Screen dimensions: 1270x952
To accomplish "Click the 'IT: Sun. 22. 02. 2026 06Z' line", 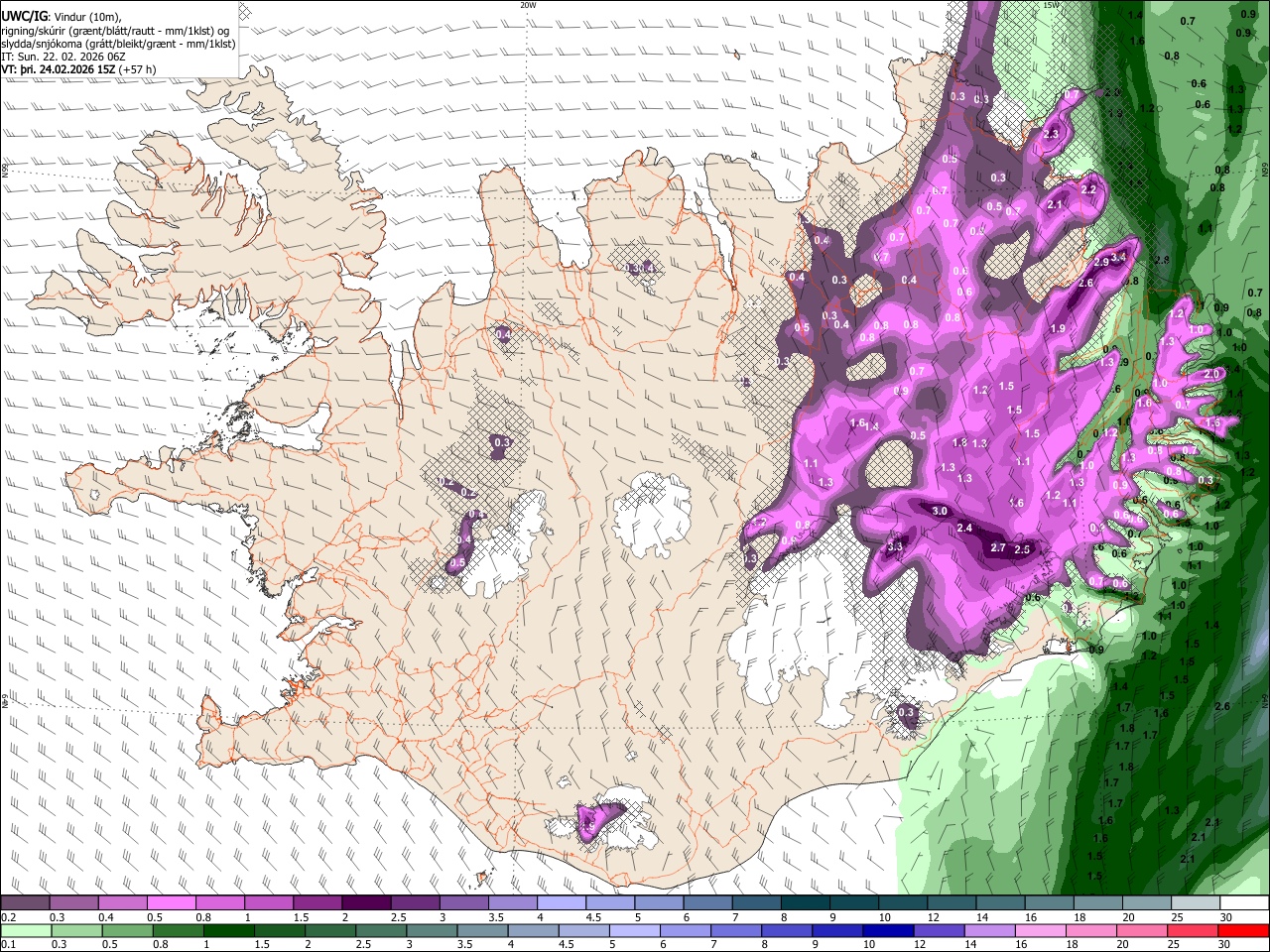I will pos(63,57).
